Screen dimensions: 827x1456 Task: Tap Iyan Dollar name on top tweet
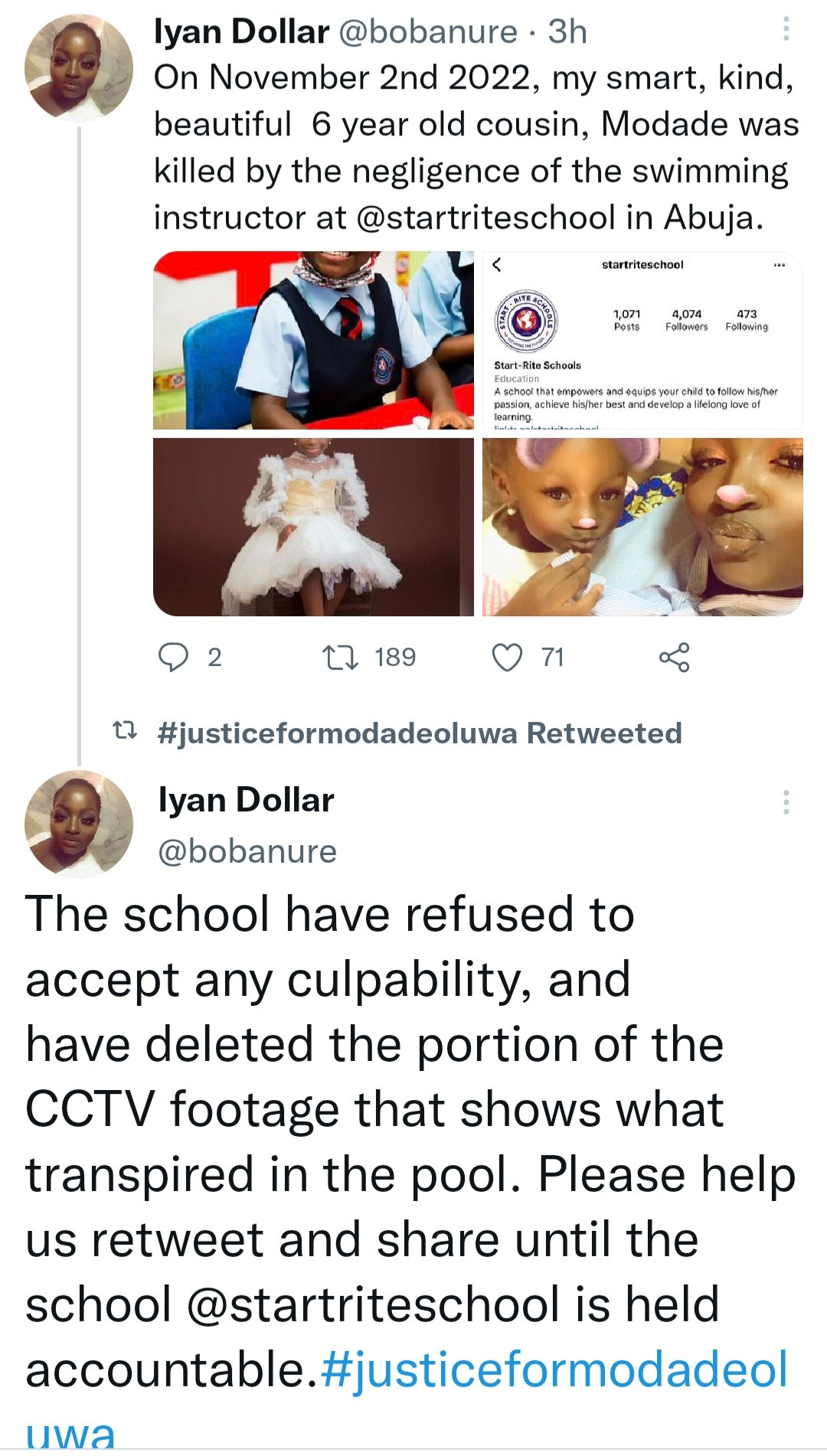242,31
